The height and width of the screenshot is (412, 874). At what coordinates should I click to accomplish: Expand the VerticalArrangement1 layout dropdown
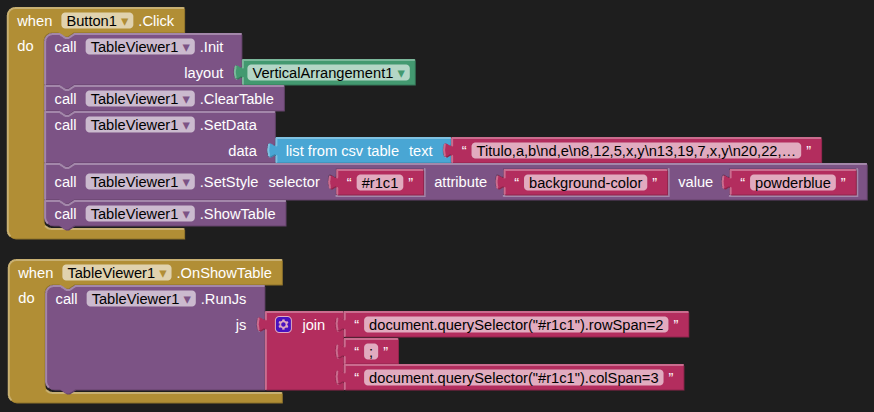tap(401, 73)
